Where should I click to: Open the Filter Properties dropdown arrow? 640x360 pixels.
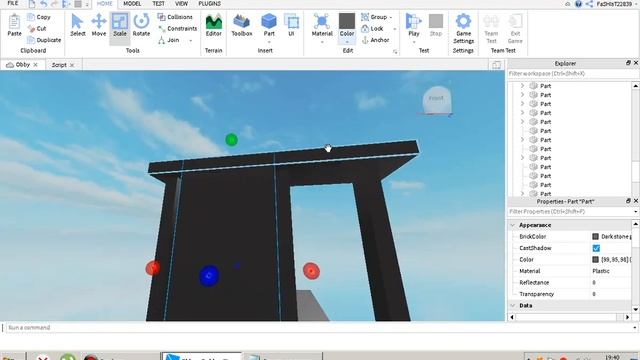click(x=636, y=212)
